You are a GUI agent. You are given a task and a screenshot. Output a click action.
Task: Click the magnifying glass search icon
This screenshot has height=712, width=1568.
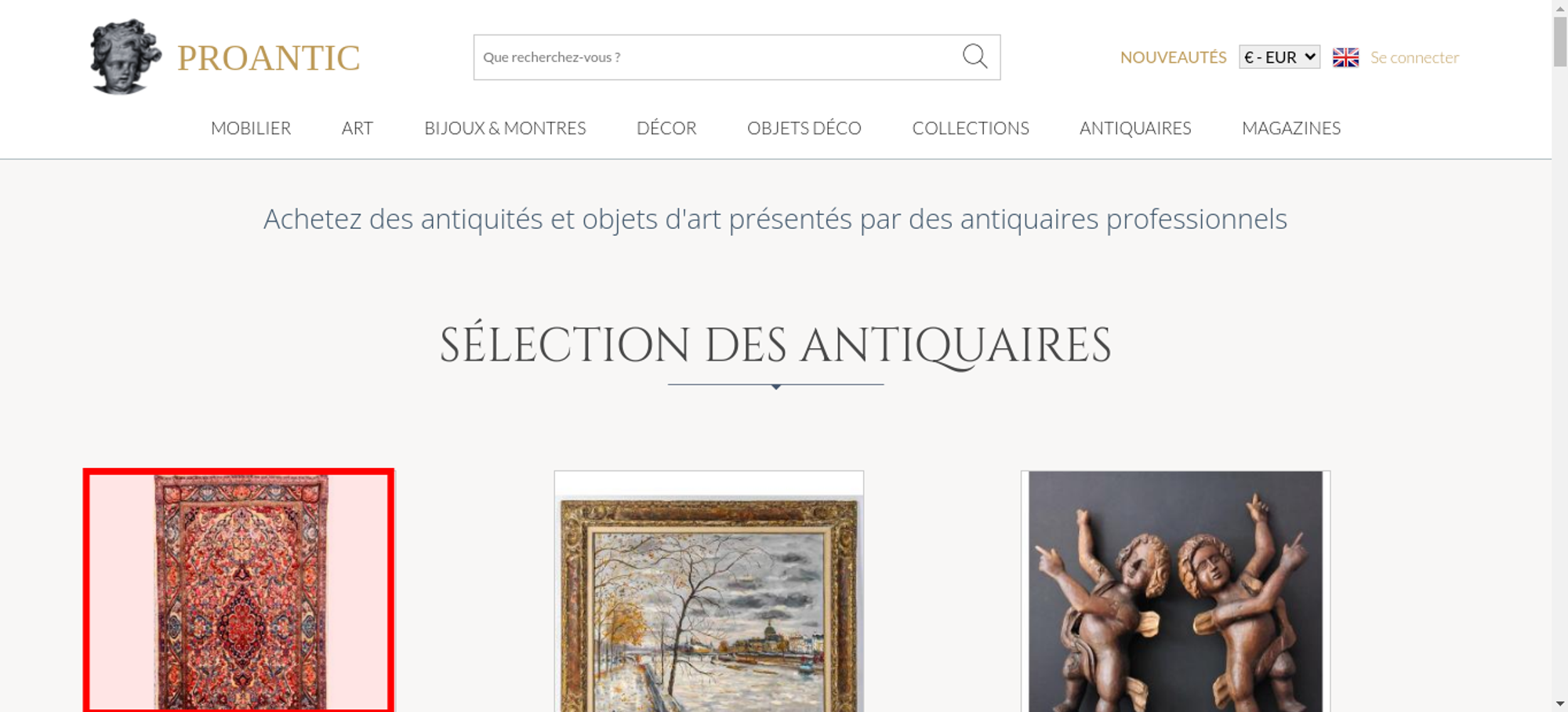pyautogui.click(x=975, y=56)
